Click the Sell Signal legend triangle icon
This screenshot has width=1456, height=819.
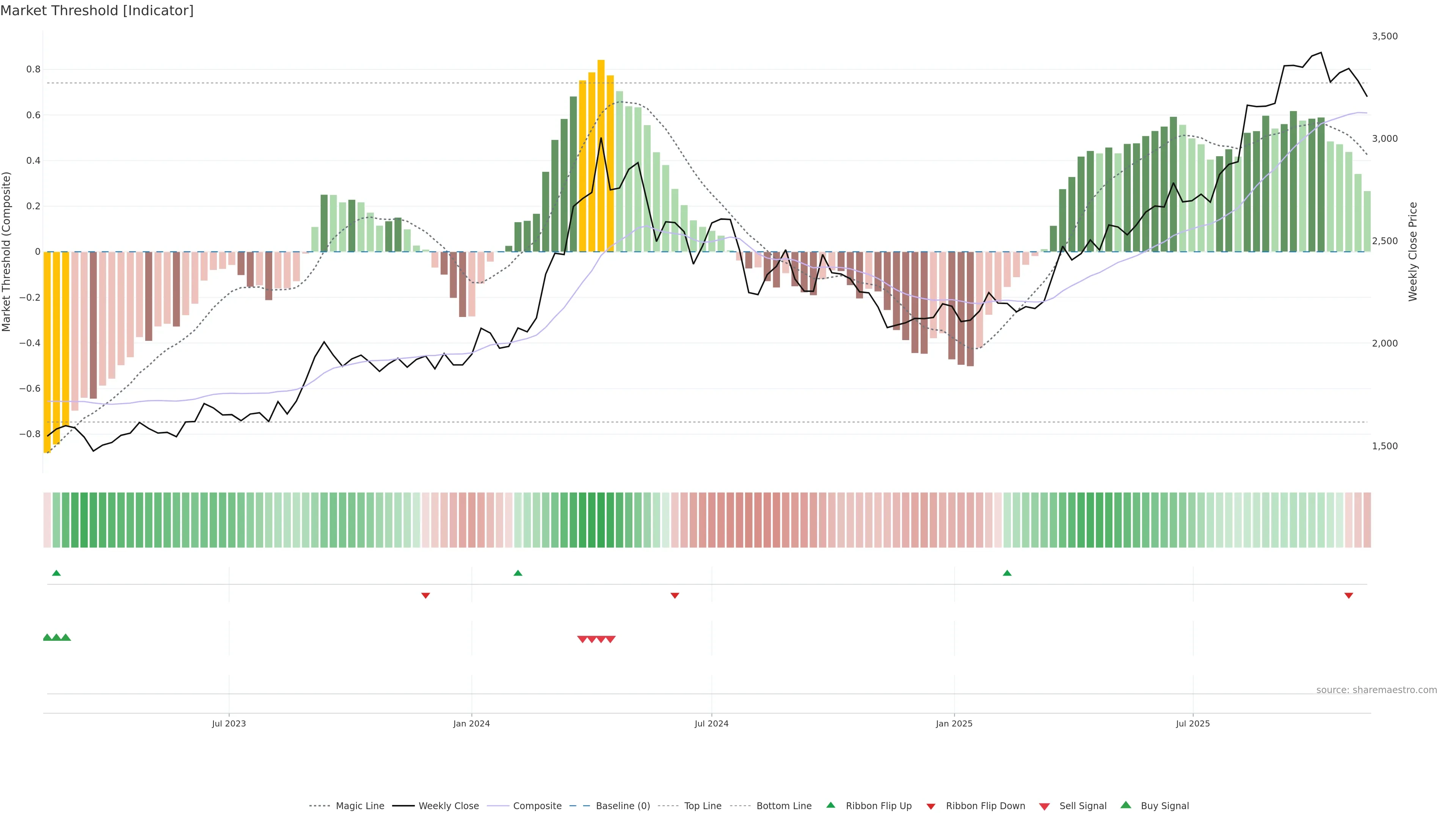1044,806
